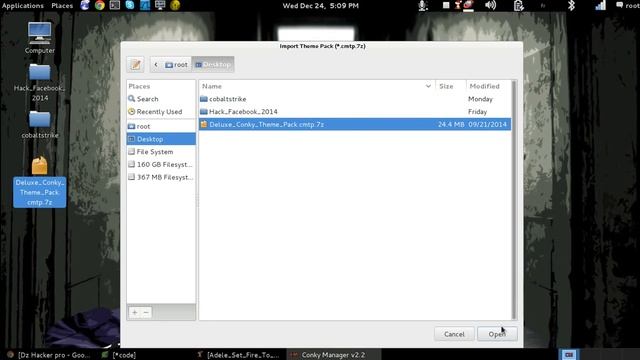Launch the Iceweasel browser from top panel
Image resolution: width=640 pixels, height=360 pixels.
tap(85, 5)
